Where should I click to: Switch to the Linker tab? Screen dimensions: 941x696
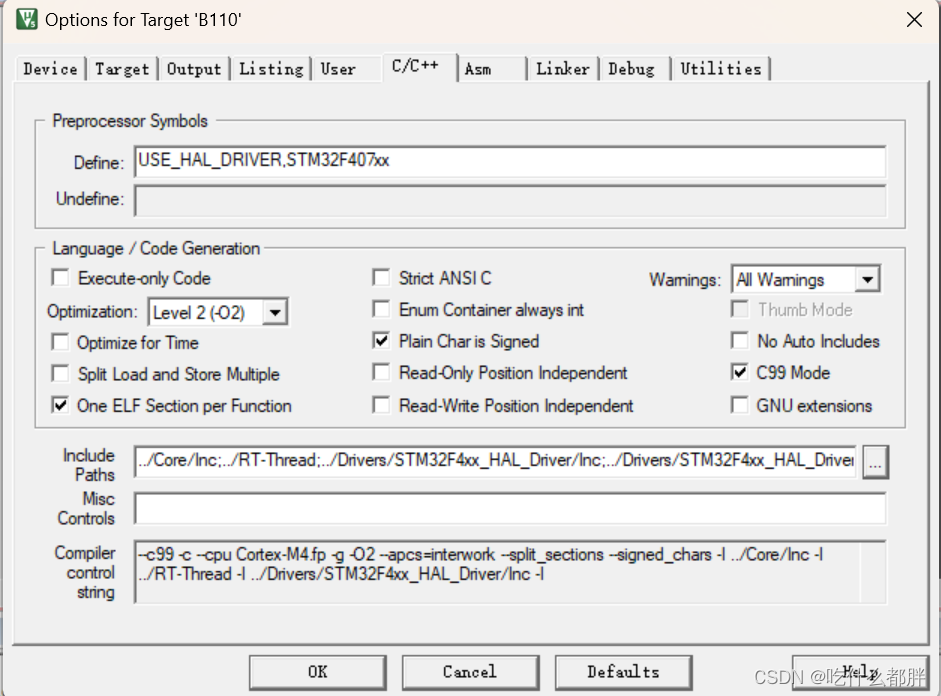click(x=562, y=68)
